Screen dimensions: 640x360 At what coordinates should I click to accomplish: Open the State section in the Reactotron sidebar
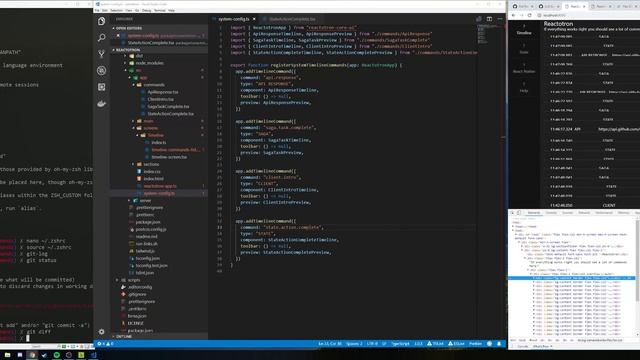click(524, 49)
